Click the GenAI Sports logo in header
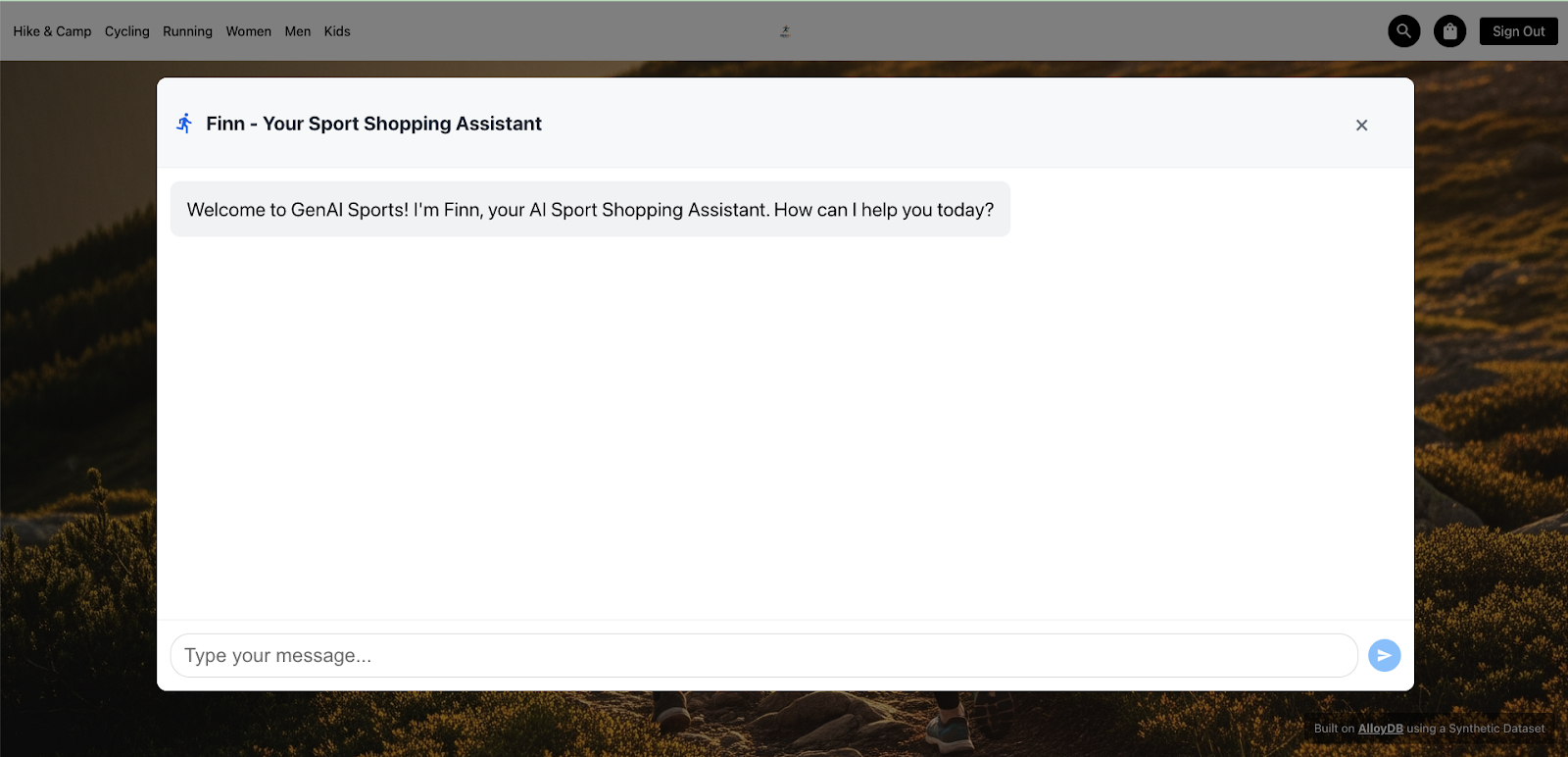Screen dimensions: 1568x757 pos(785,31)
